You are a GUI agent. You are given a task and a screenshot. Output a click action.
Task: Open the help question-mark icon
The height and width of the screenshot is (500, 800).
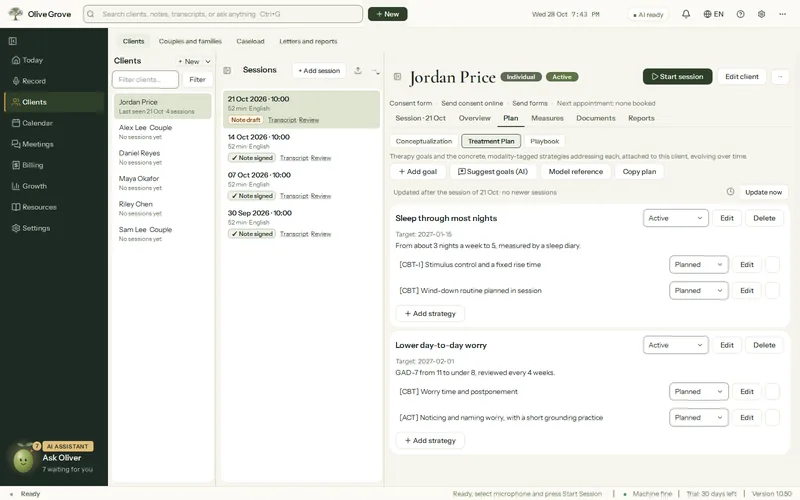coord(740,14)
